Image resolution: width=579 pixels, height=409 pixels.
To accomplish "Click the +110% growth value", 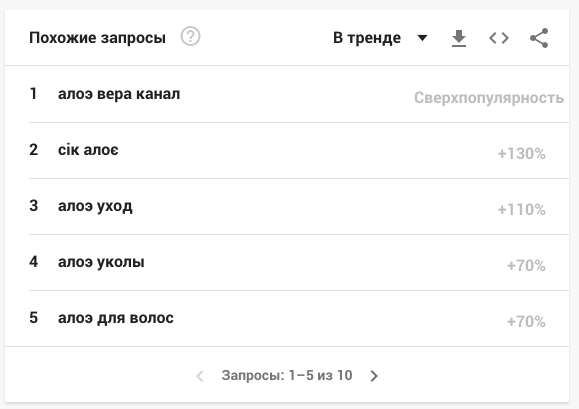I will coord(521,210).
